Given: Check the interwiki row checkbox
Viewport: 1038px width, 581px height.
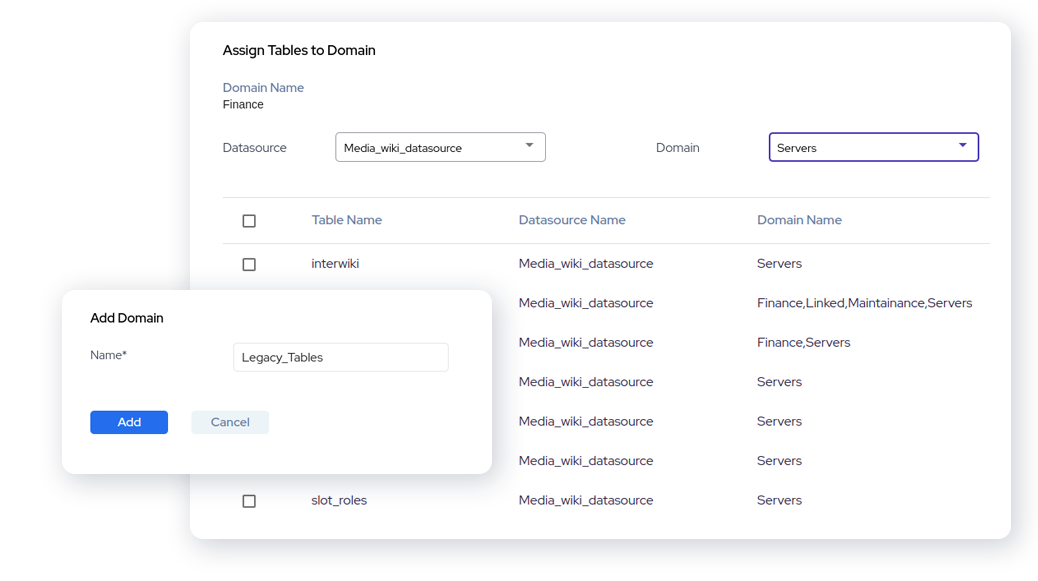Looking at the screenshot, I should click(249, 265).
